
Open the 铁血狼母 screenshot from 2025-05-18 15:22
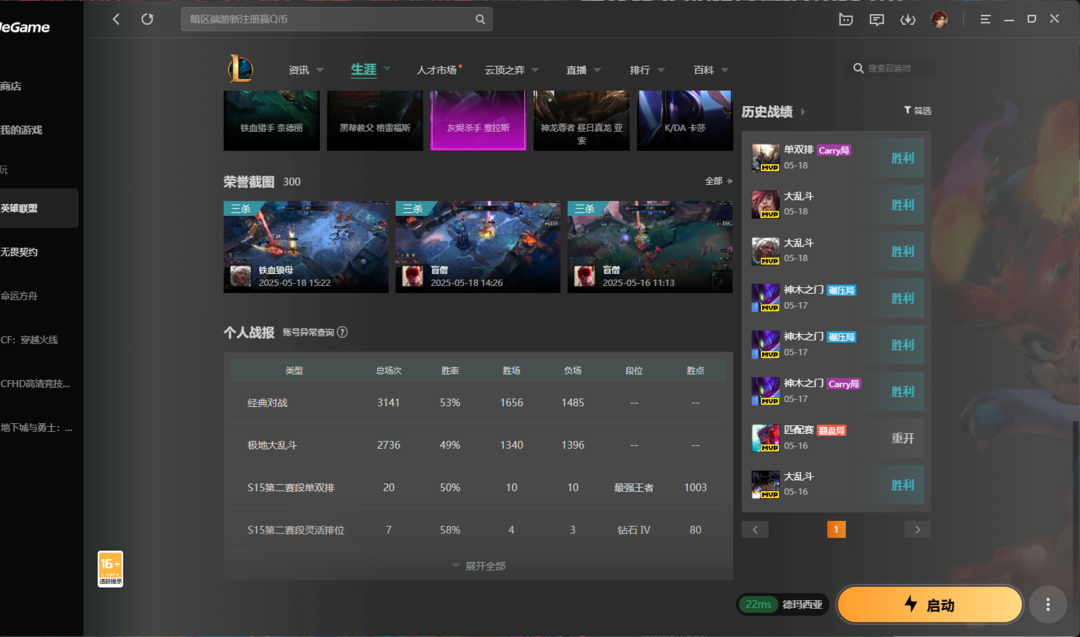306,247
